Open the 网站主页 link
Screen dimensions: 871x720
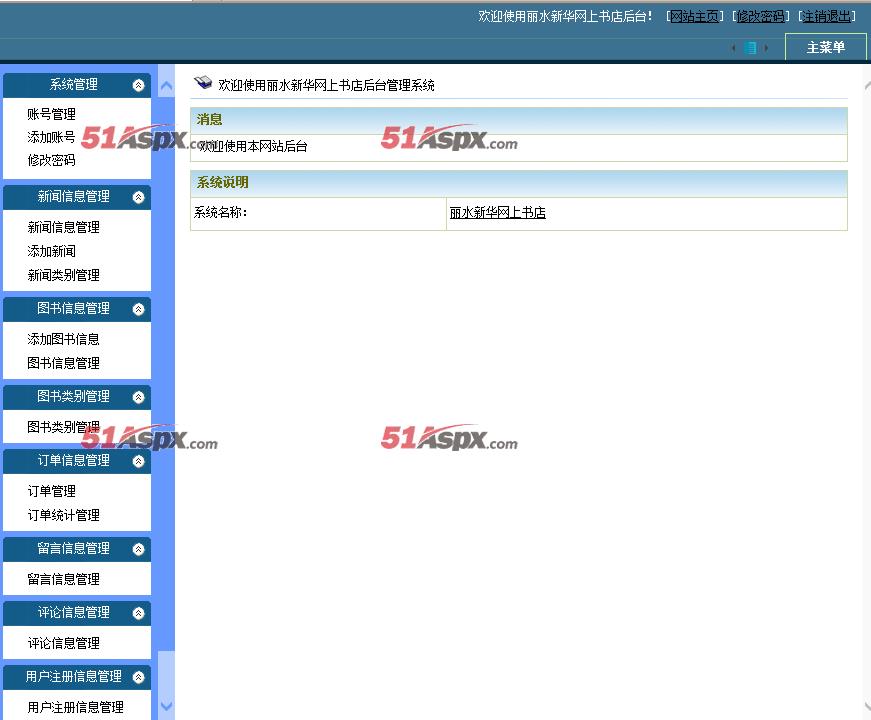point(694,16)
